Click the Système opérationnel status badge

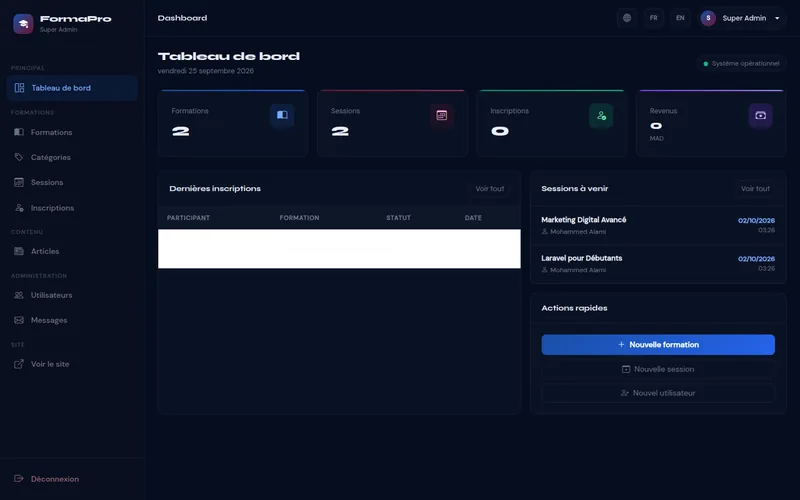point(741,64)
